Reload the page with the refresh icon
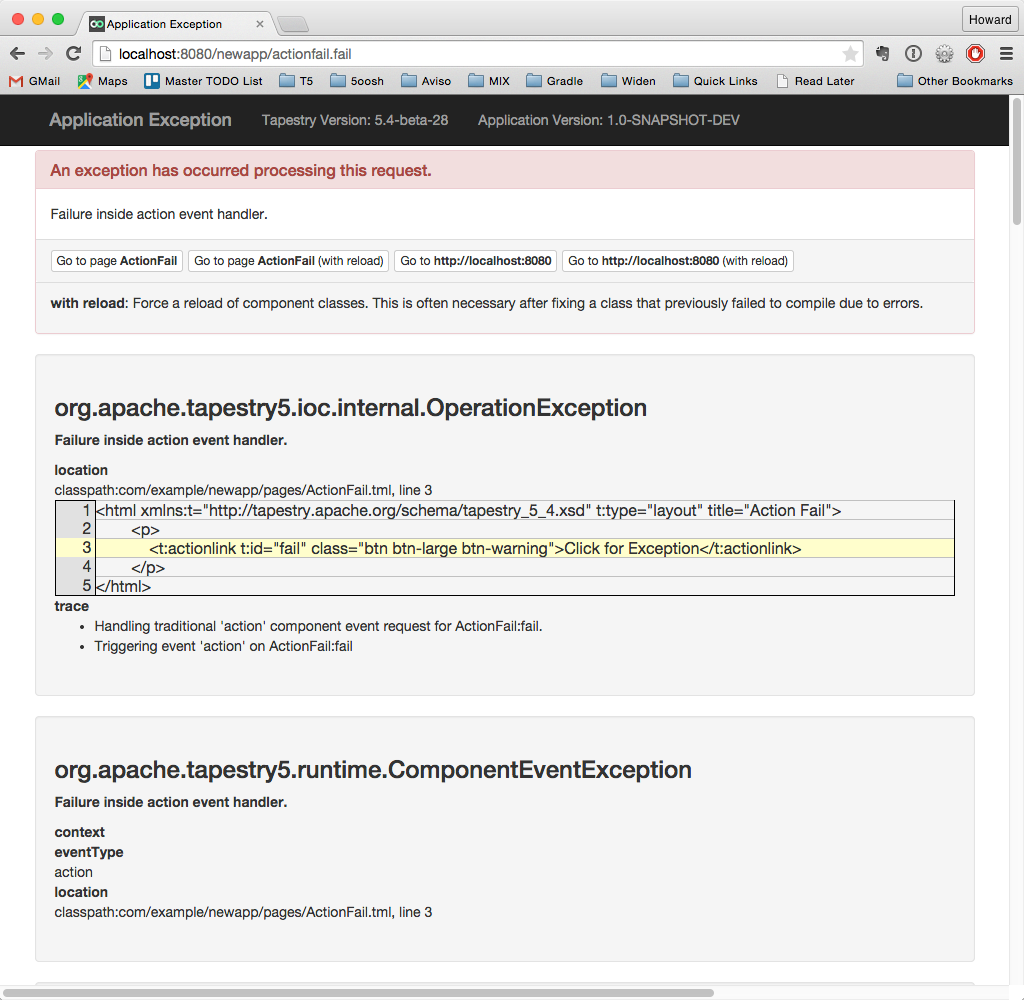 point(73,54)
